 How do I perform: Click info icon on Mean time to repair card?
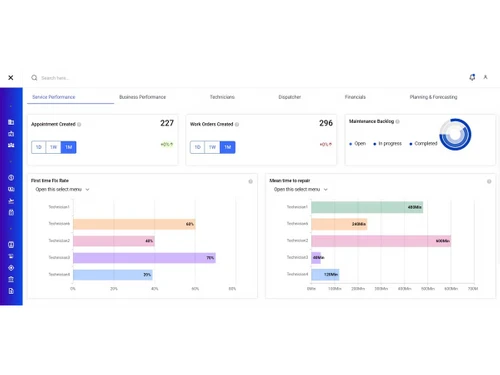489,181
